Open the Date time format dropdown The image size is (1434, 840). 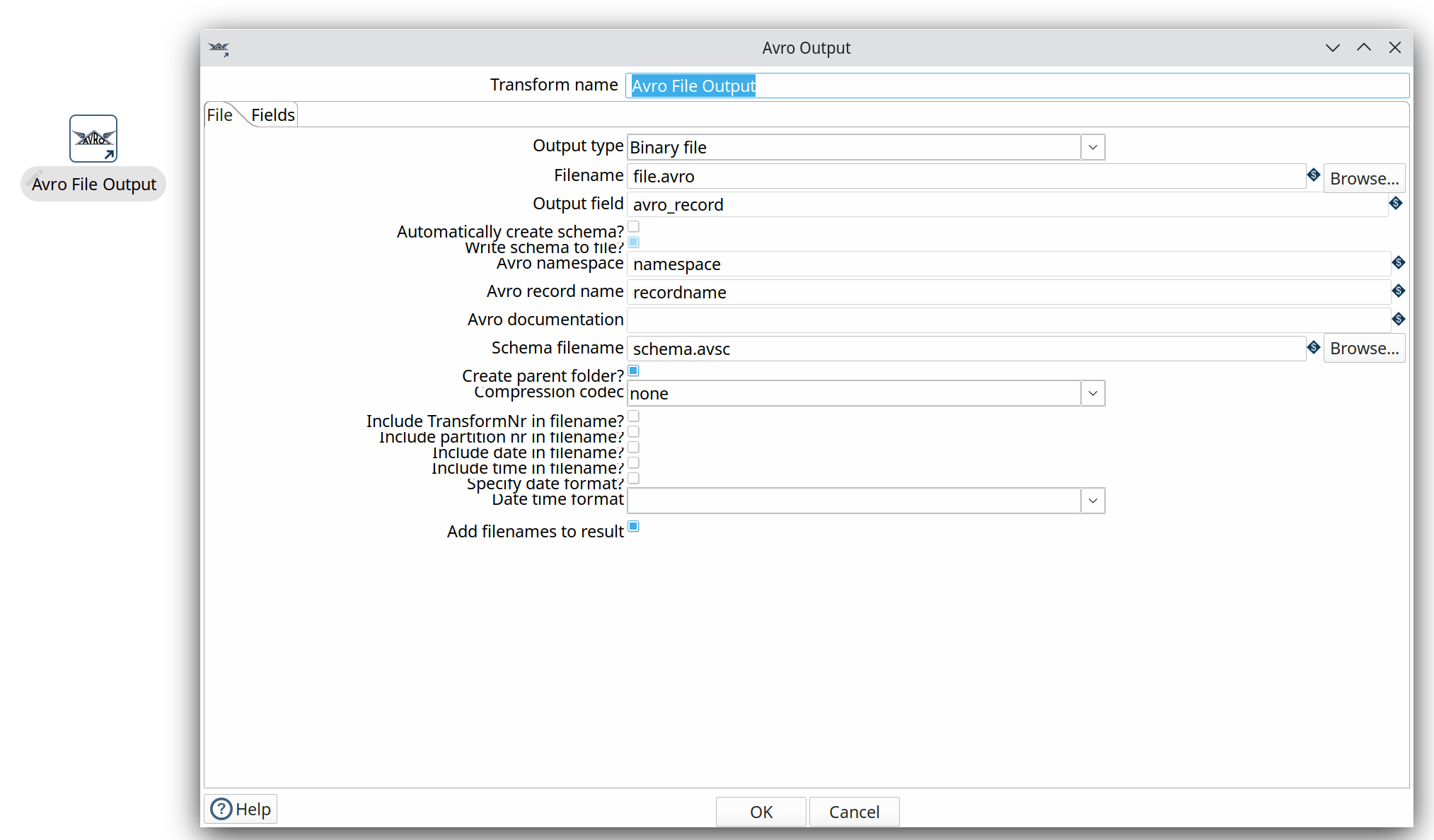point(1092,500)
